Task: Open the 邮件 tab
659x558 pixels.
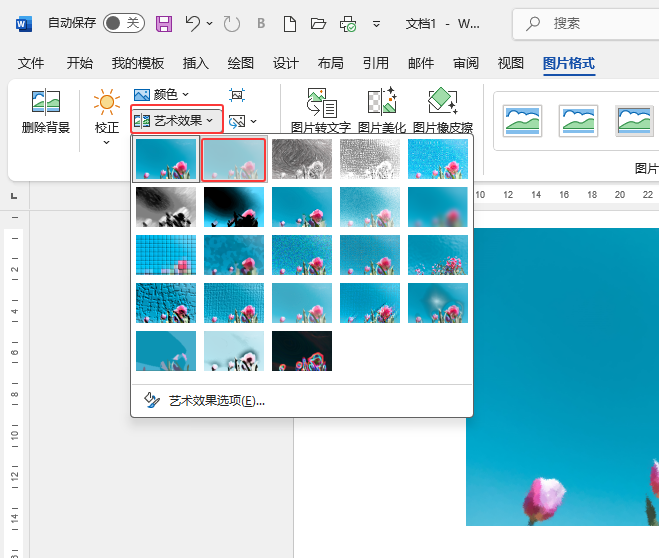Action: click(421, 63)
